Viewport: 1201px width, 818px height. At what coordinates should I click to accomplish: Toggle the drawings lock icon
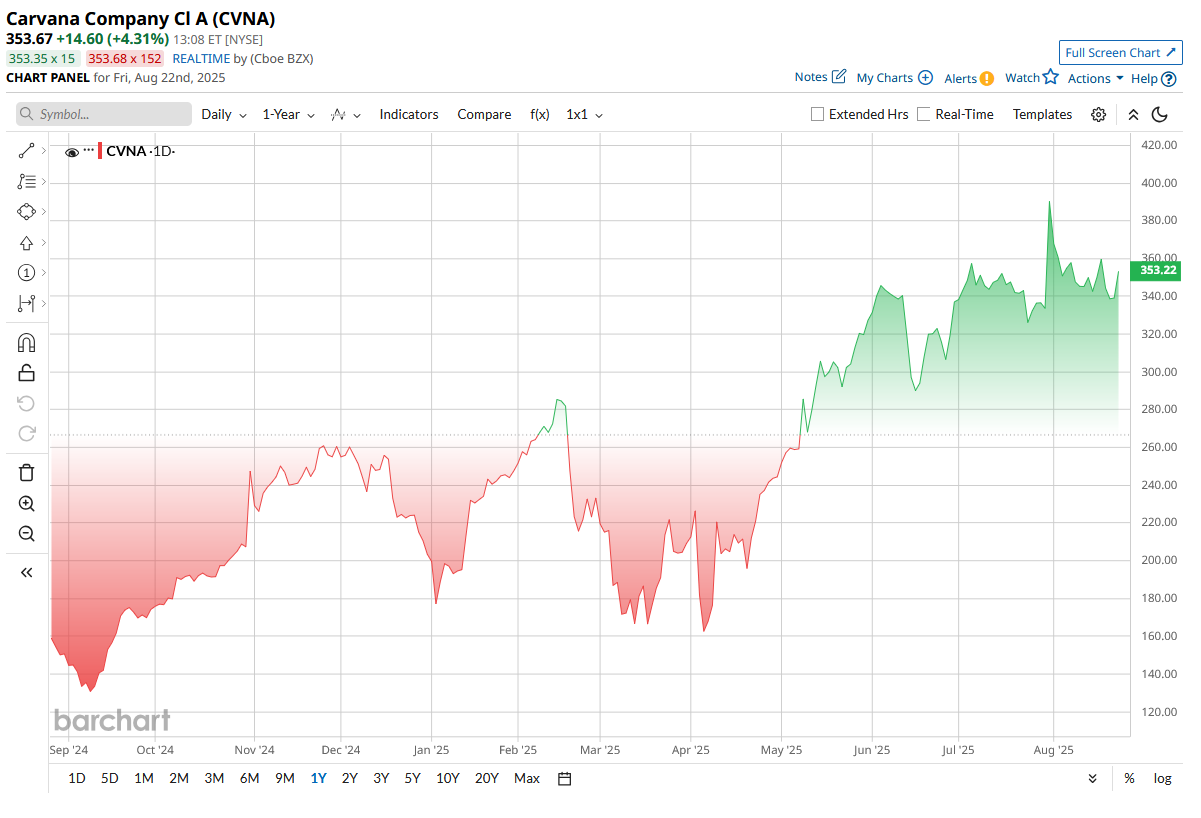pos(27,373)
